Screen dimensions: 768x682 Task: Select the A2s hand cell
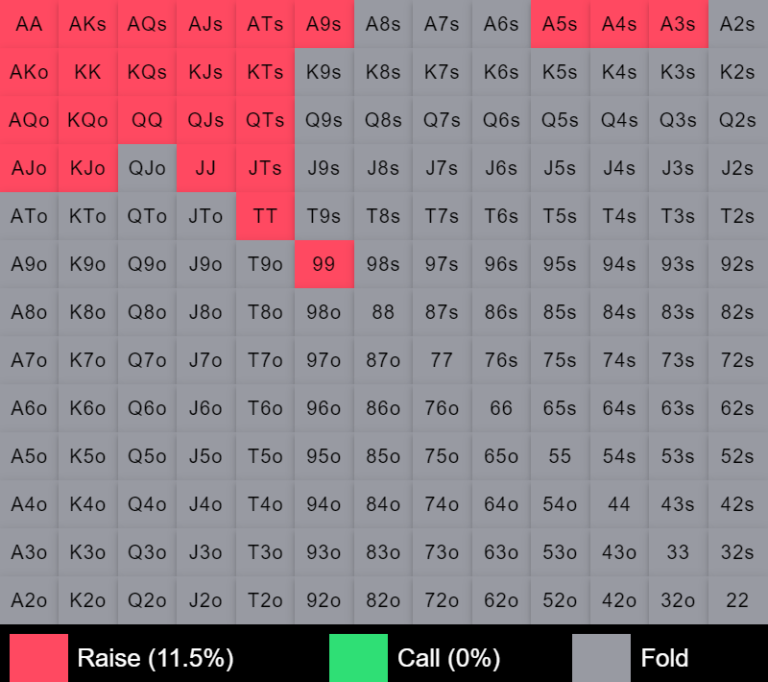tap(737, 24)
